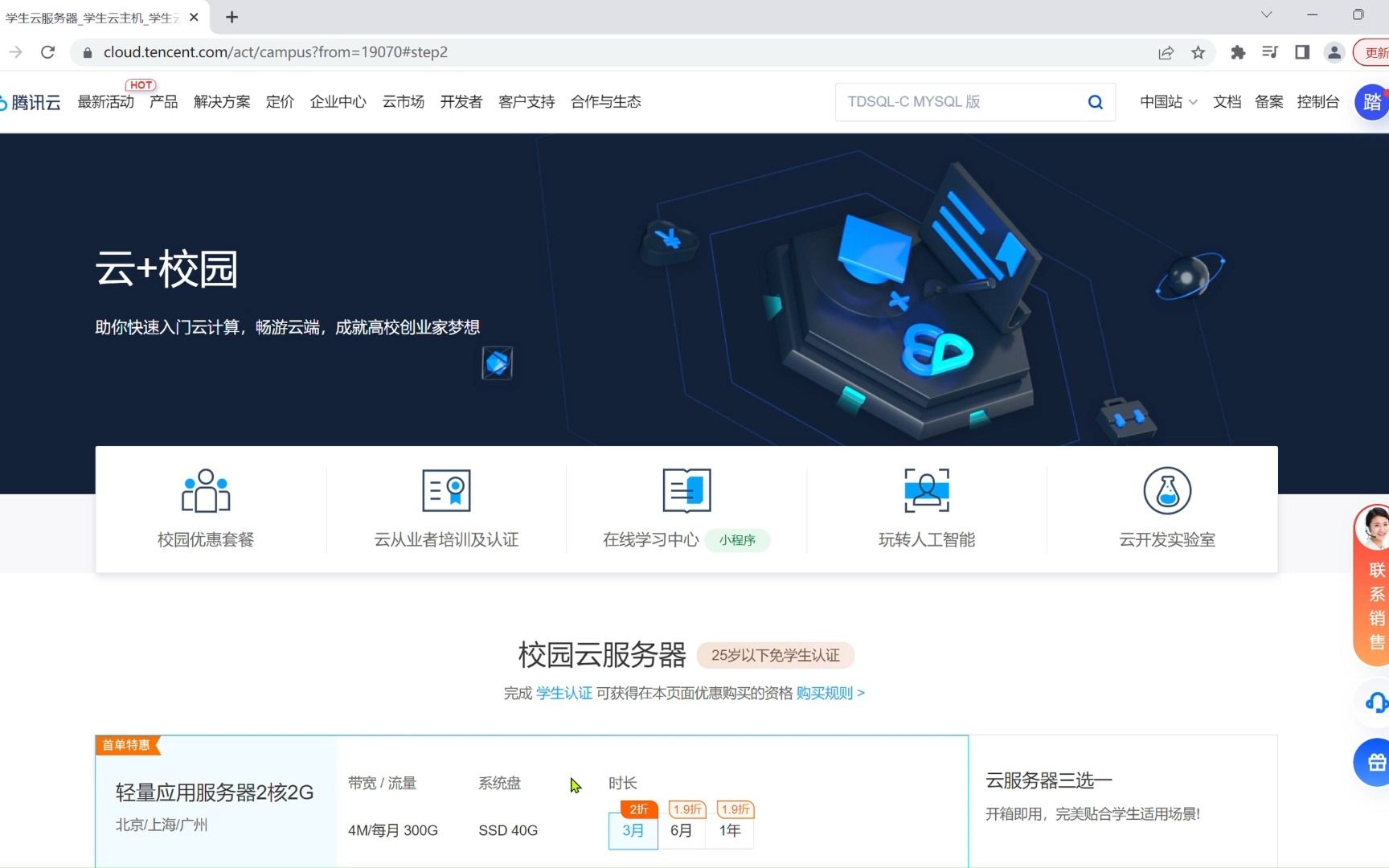Click the 首单特惠 tag
This screenshot has width=1389, height=868.
point(127,745)
